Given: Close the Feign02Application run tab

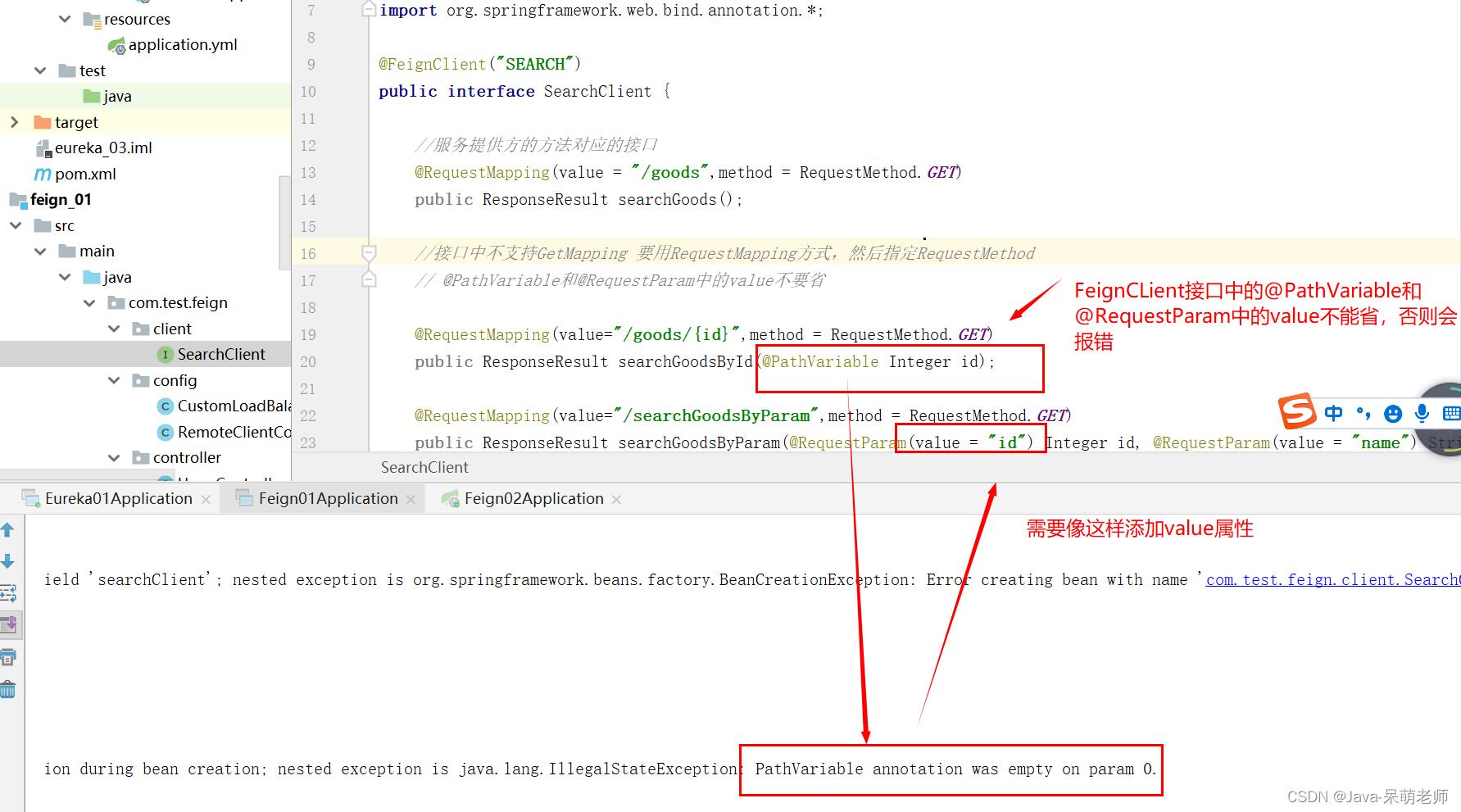Looking at the screenshot, I should tap(616, 500).
